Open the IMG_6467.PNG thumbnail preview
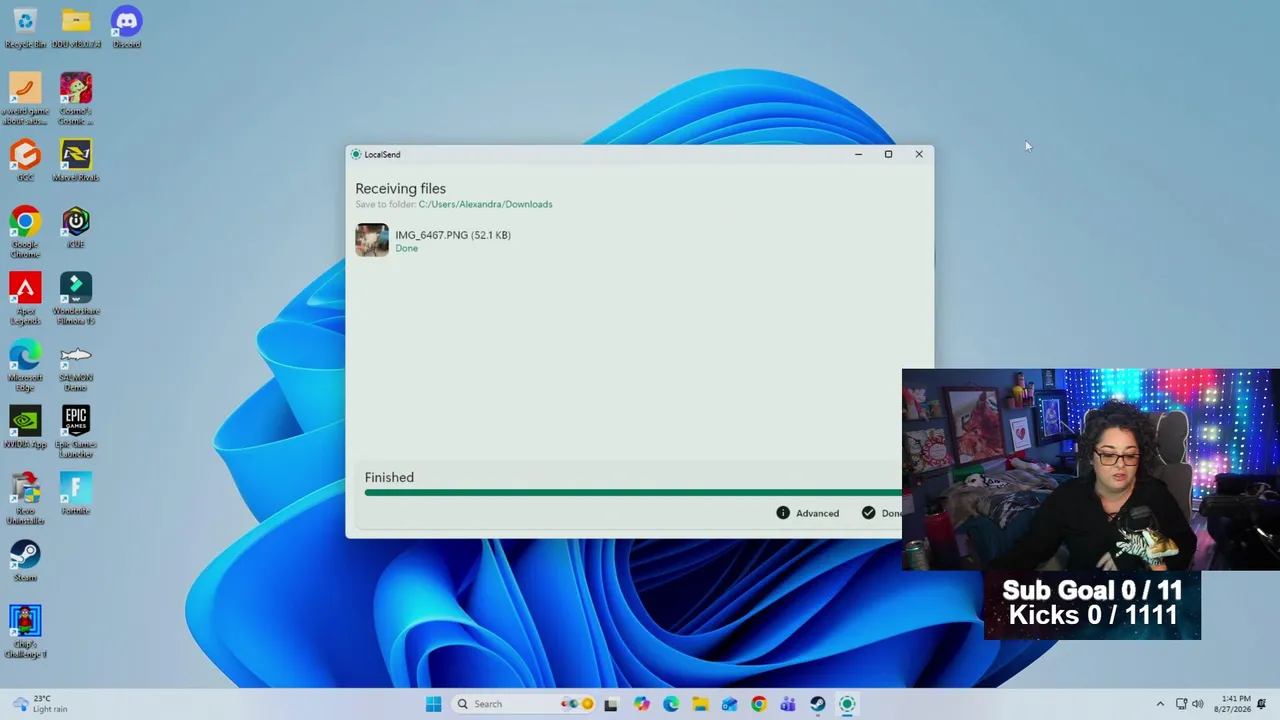This screenshot has width=1280, height=720. [x=372, y=240]
